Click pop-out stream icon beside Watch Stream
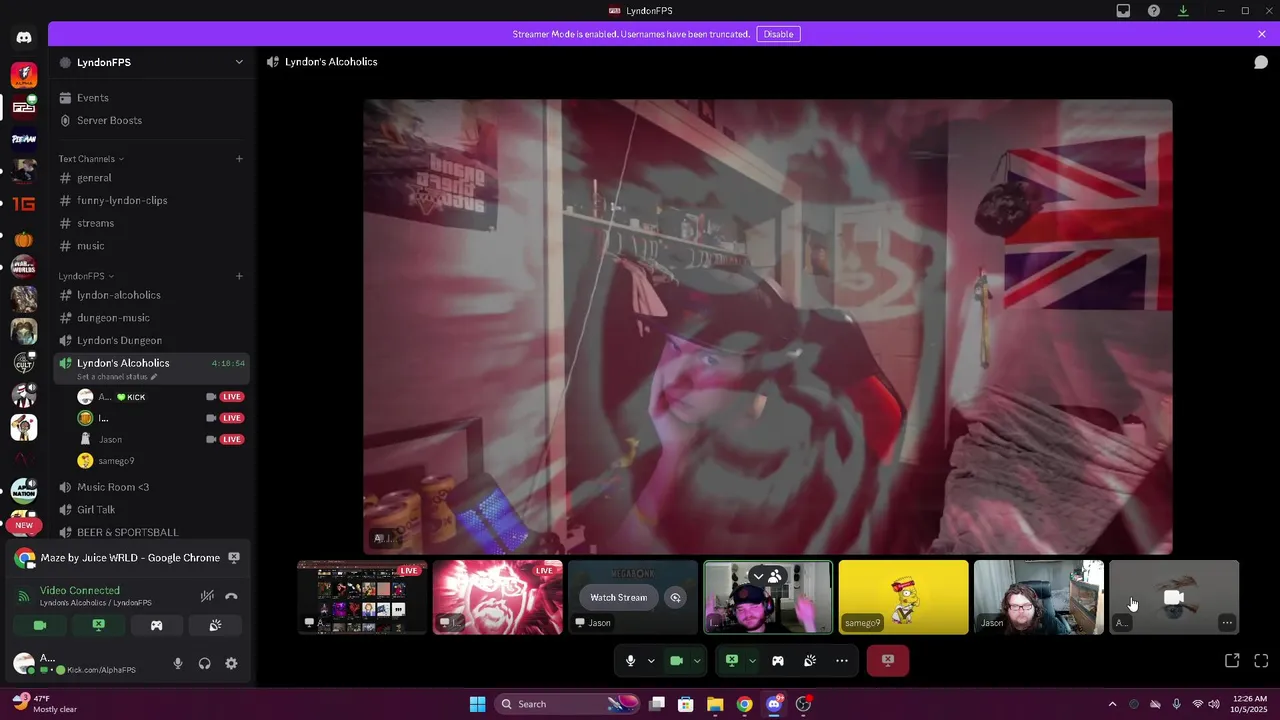Viewport: 1280px width, 720px height. pyautogui.click(x=675, y=597)
